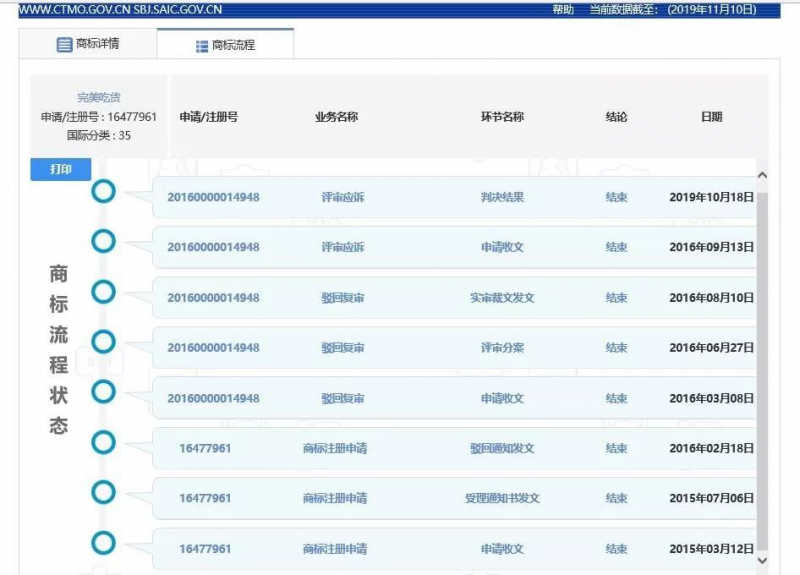
Task: Click the timeline circle beside 2016年03月08日 row
Action: [x=103, y=391]
